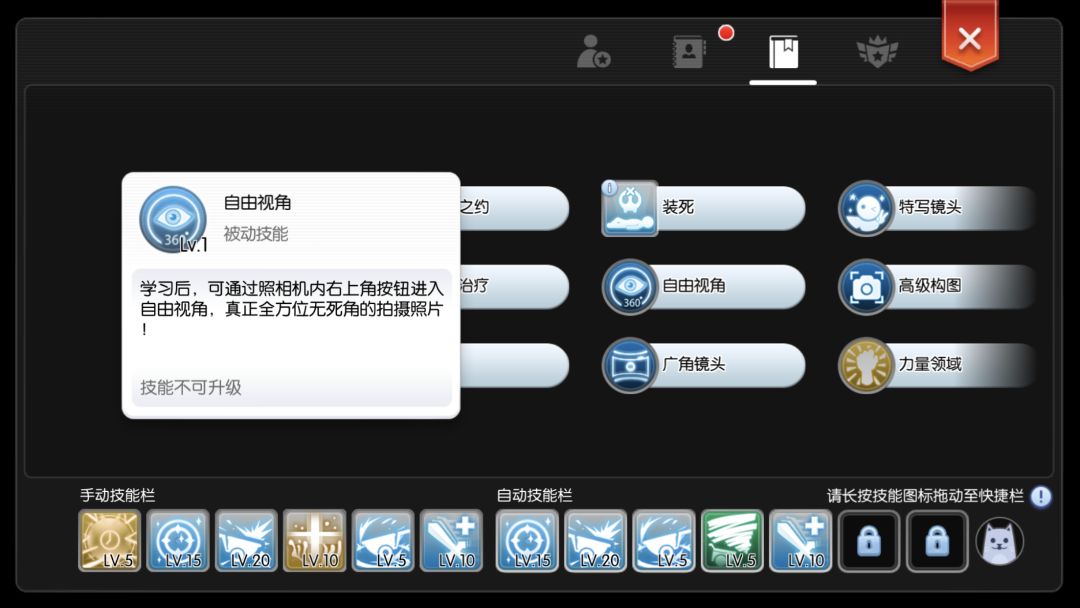Click the cat pet skill icon
1080x608 pixels.
pos(1000,541)
